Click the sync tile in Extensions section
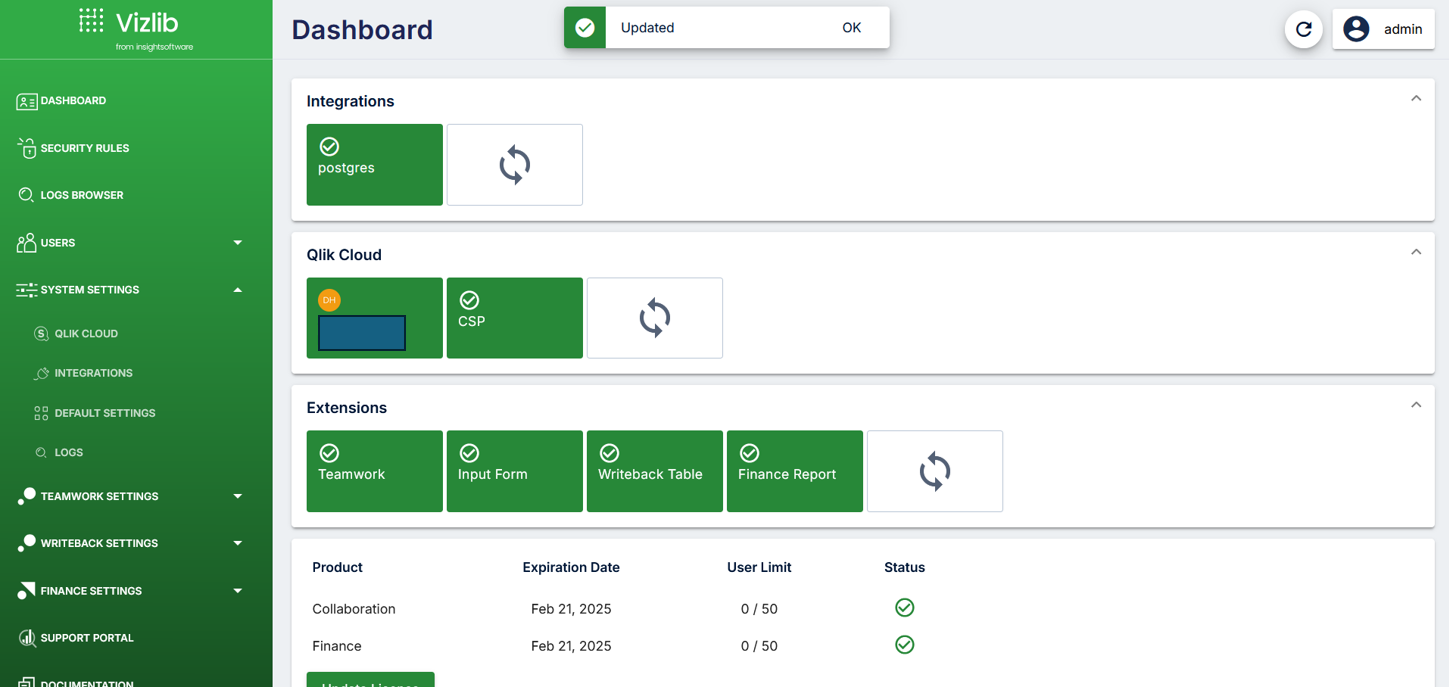Screen dimensions: 1449x688 [935, 471]
